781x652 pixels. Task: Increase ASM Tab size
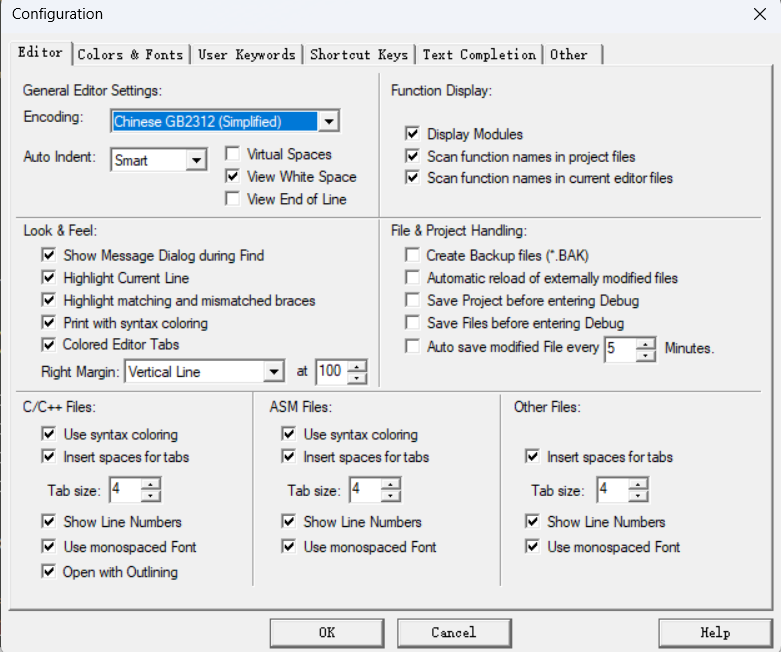click(390, 484)
